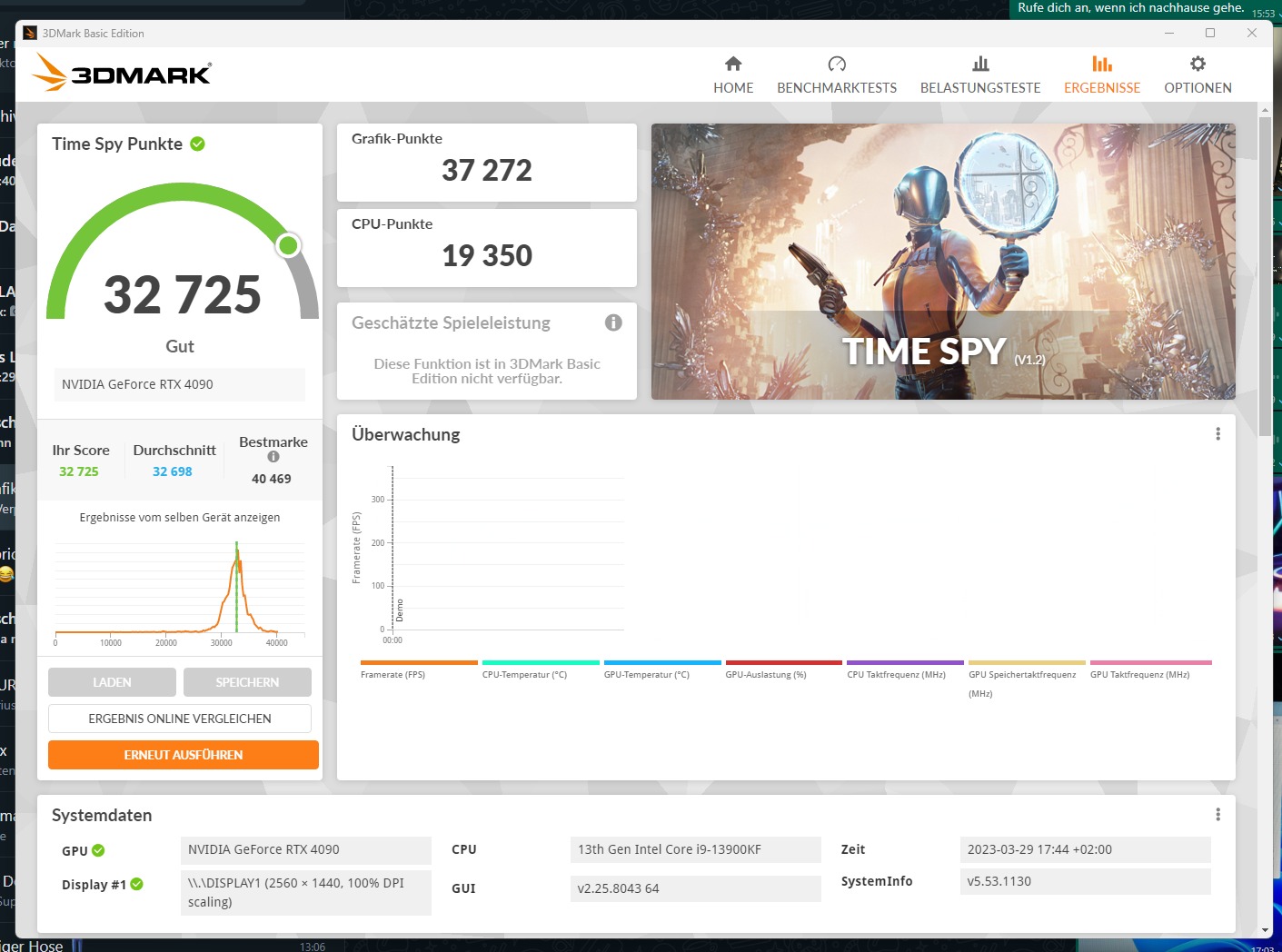This screenshot has width=1282, height=952.
Task: Click the home house icon
Action: pyautogui.click(x=733, y=64)
